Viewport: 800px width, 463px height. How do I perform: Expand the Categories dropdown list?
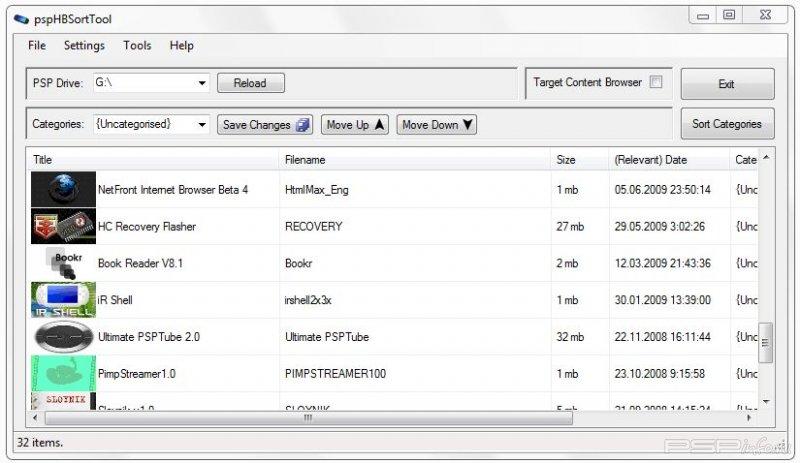201,125
